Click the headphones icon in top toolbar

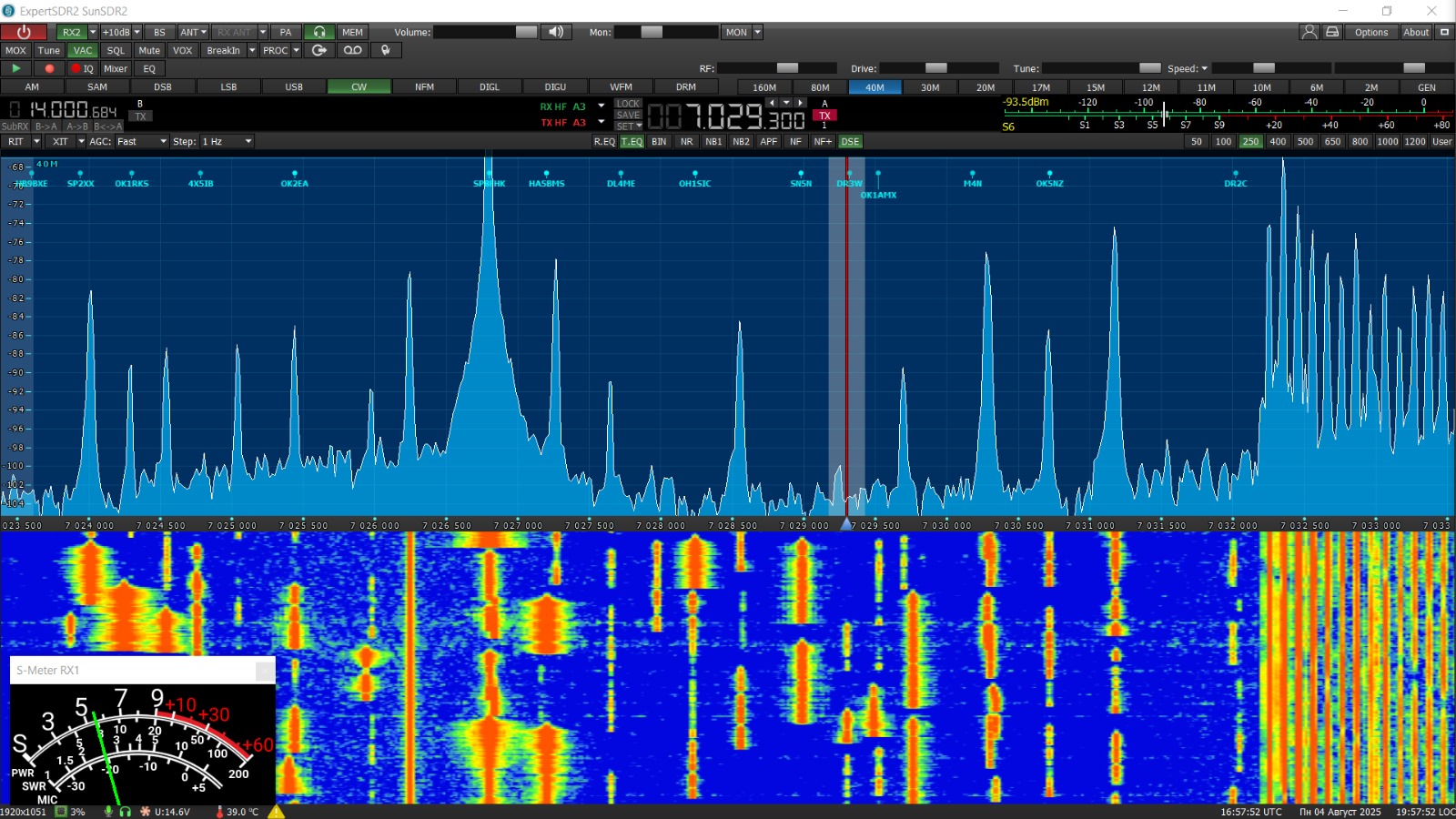pos(319,32)
